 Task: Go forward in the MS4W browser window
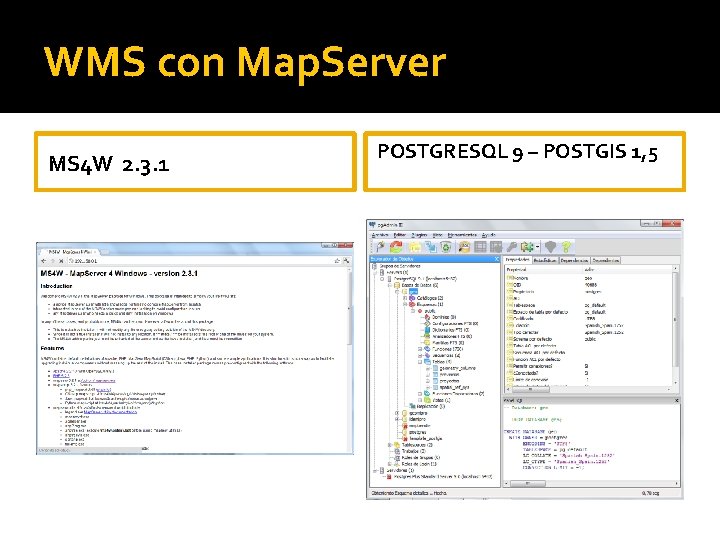click(x=53, y=261)
